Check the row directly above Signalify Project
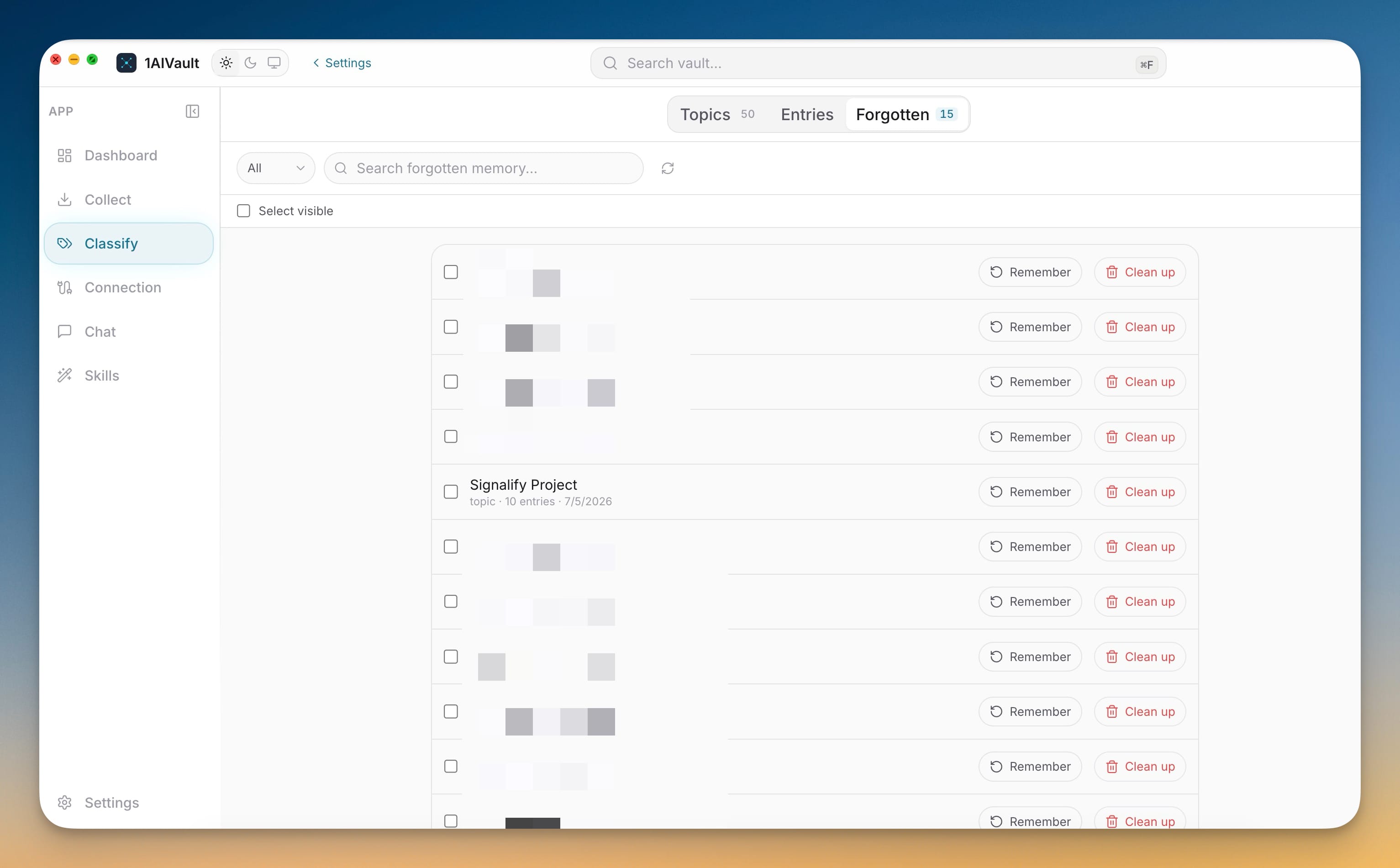 451,437
